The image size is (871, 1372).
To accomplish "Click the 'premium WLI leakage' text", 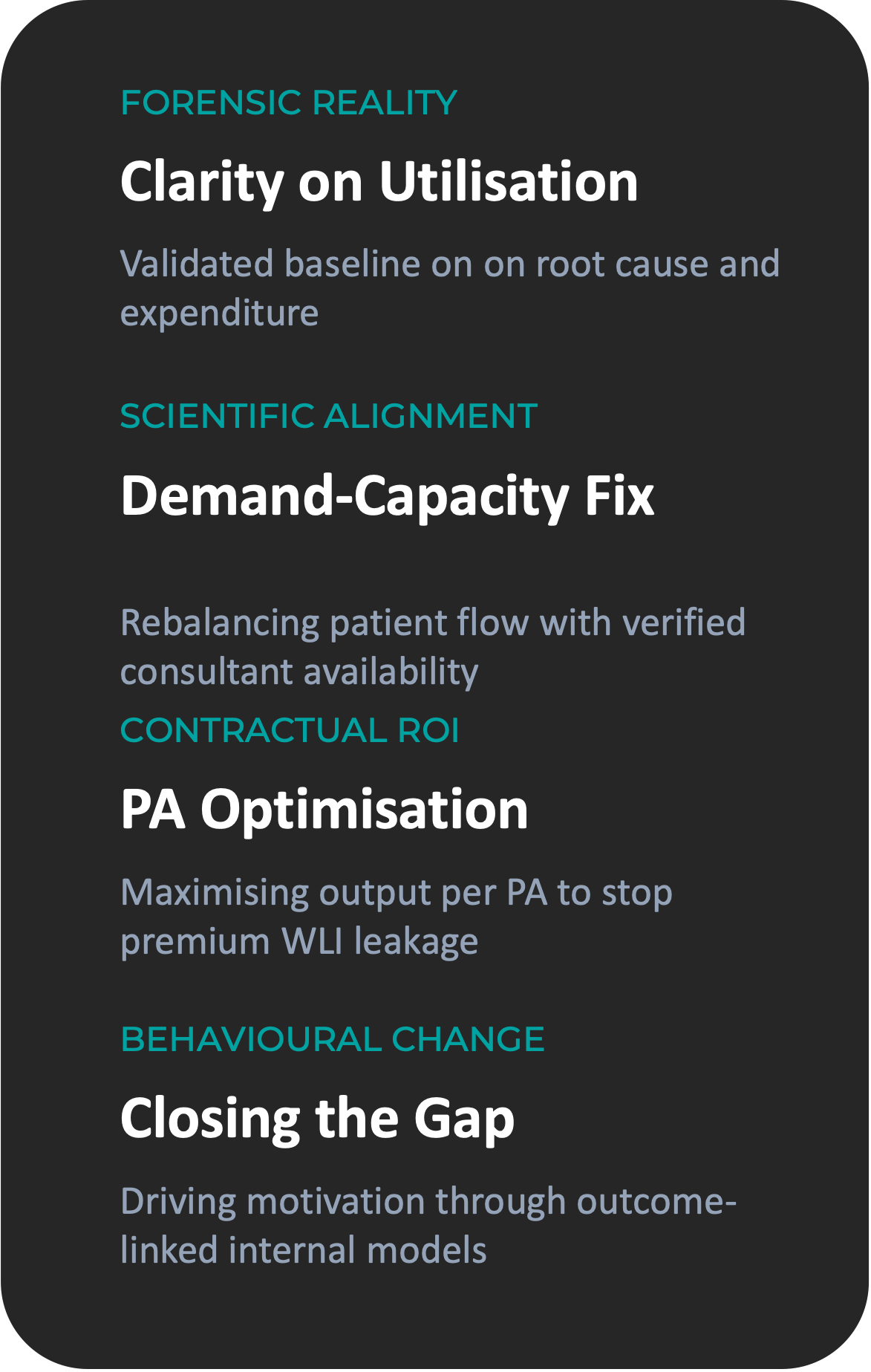I will 299,941.
